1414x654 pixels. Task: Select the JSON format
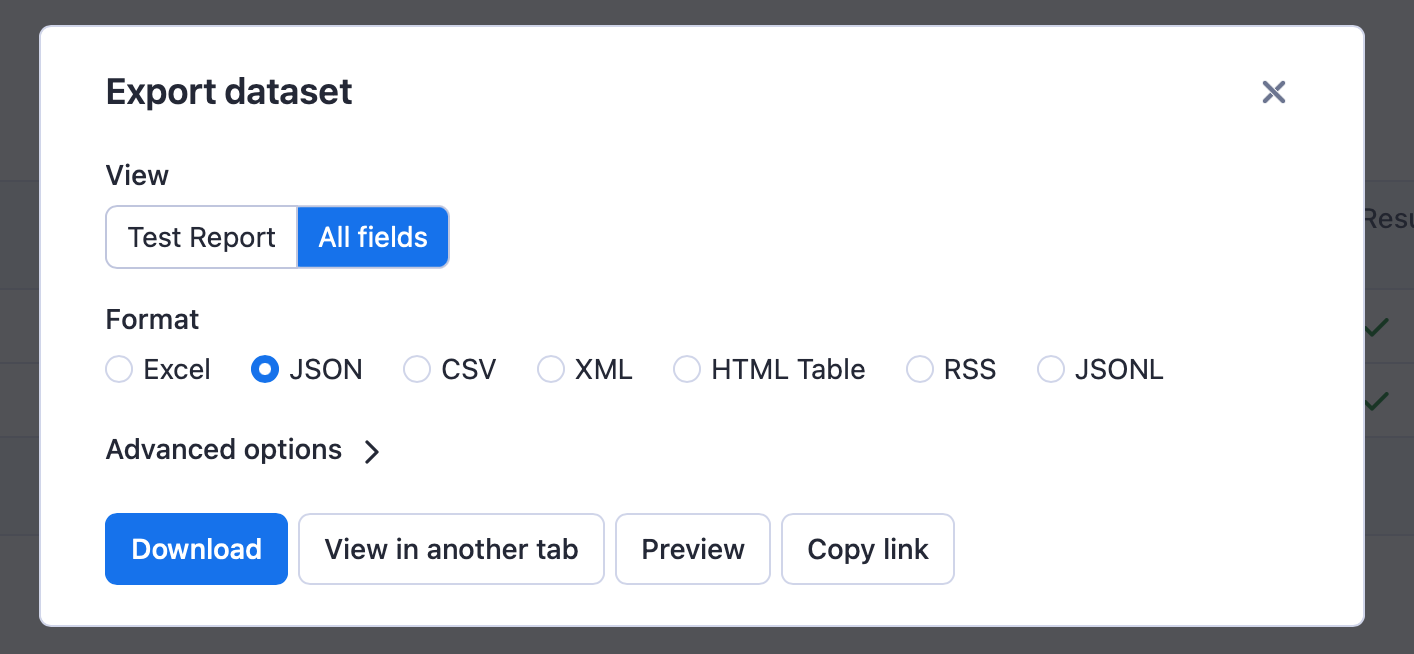click(264, 369)
